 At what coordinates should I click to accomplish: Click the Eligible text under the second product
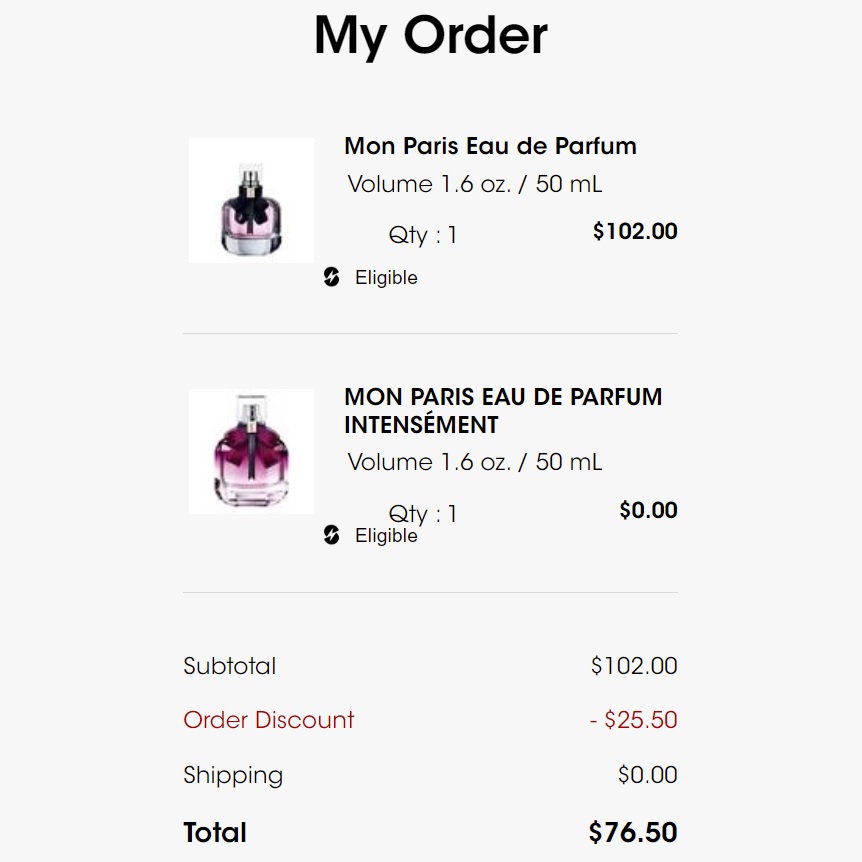pyautogui.click(x=386, y=536)
